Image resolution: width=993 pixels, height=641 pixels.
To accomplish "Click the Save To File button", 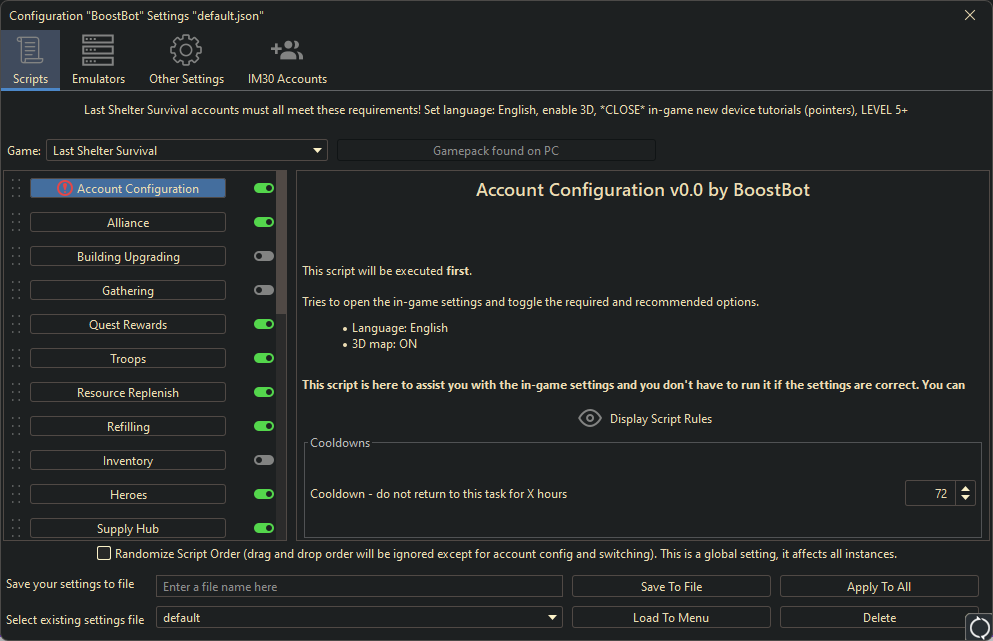I will [x=670, y=586].
